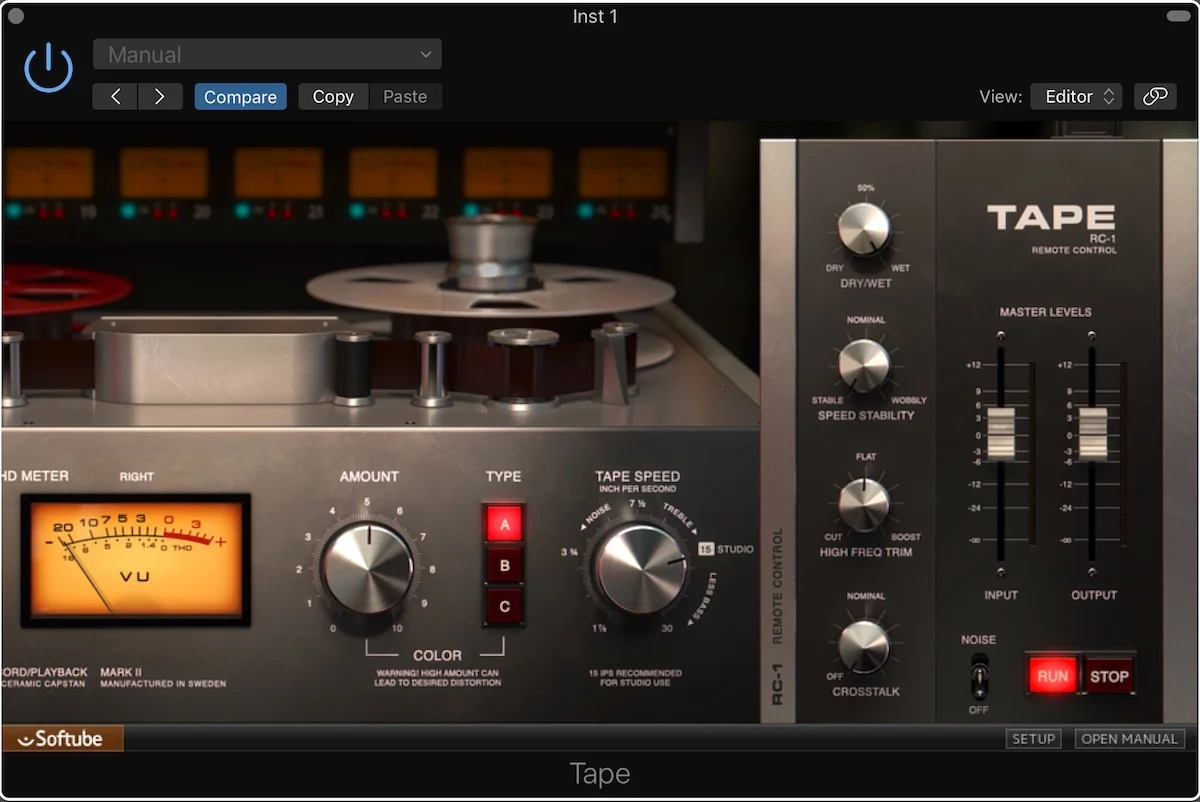Go to next preset arrow

pyautogui.click(x=160, y=97)
